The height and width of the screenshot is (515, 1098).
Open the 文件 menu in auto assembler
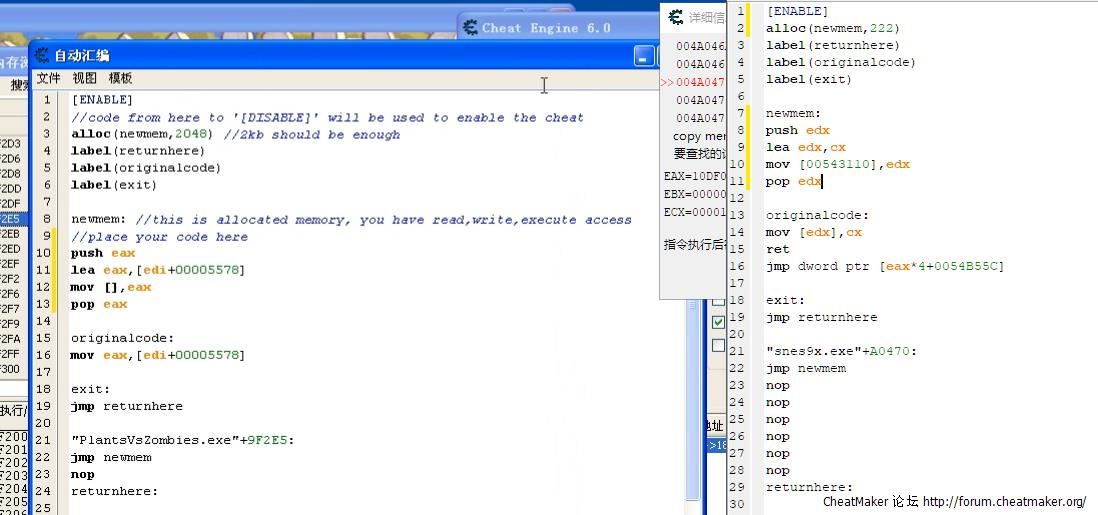coord(48,78)
